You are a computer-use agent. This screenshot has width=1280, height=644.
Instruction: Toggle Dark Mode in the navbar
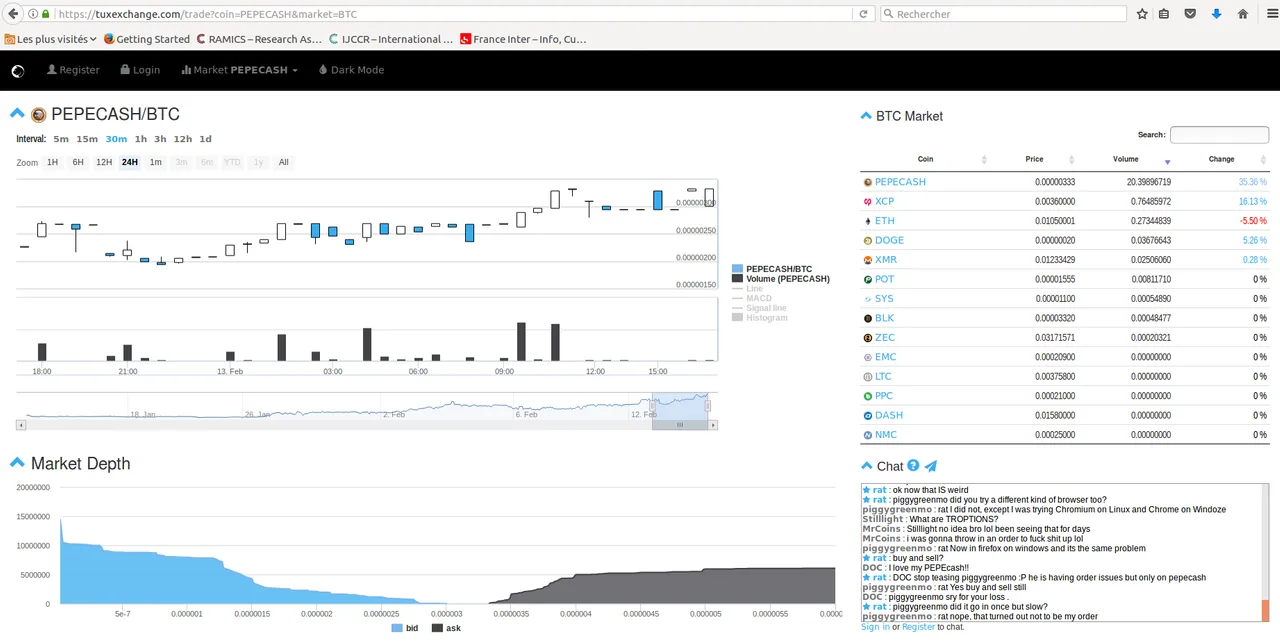tap(351, 70)
